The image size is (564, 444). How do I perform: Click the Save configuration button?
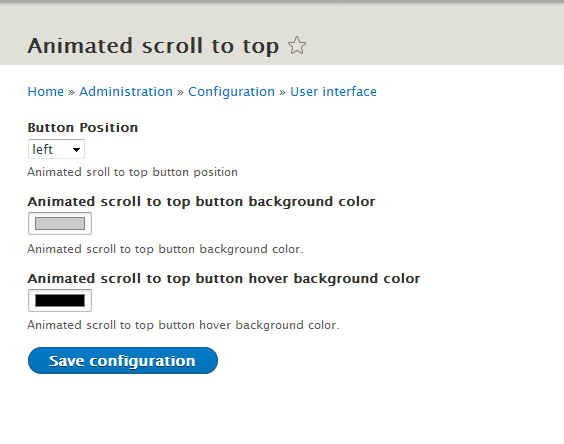coord(123,361)
